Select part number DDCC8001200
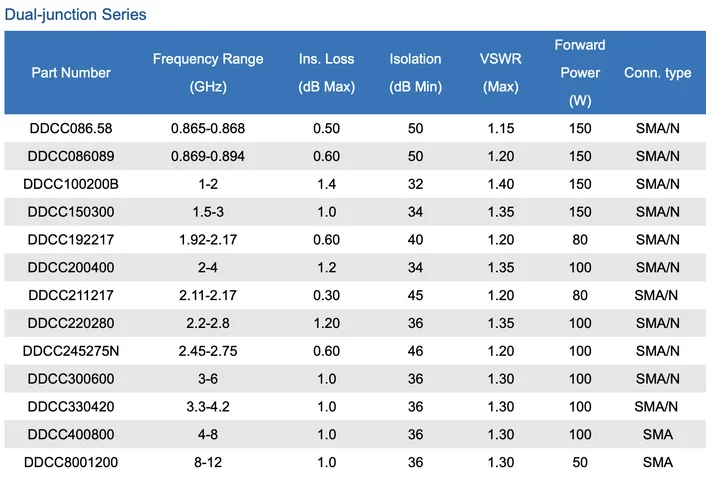706x485 pixels. pos(71,462)
